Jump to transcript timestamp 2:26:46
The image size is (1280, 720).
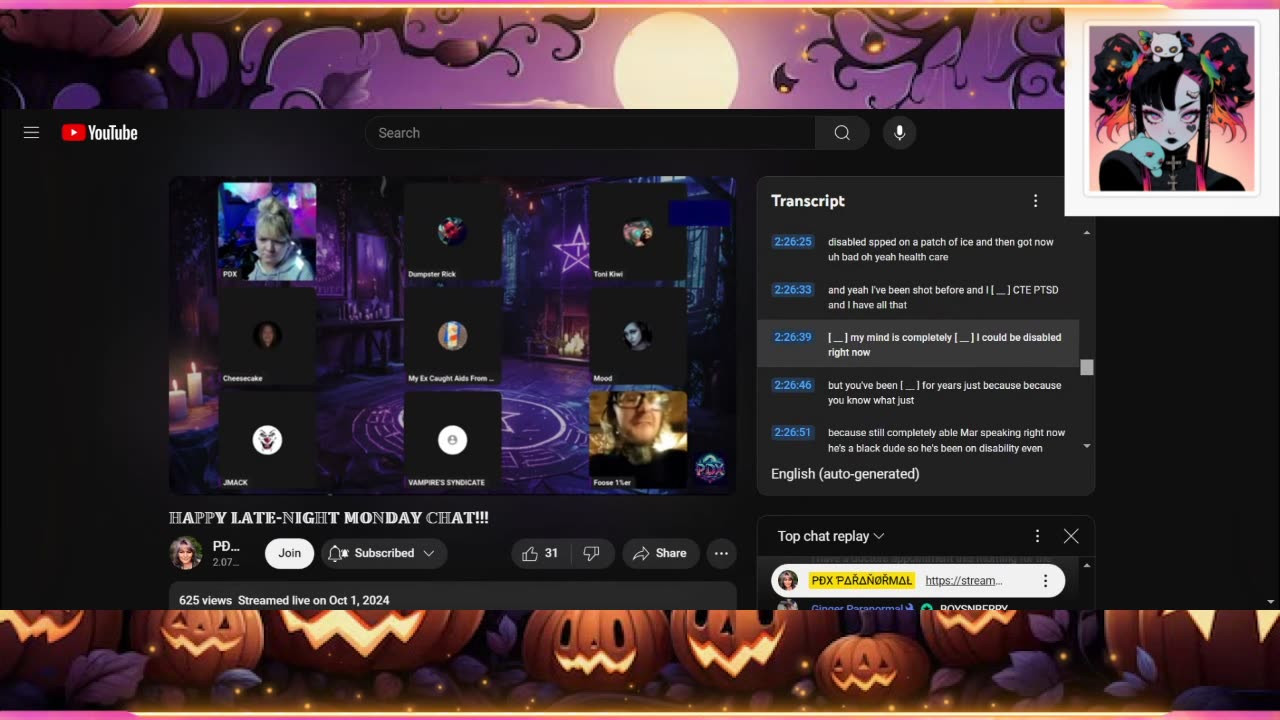[x=793, y=385]
